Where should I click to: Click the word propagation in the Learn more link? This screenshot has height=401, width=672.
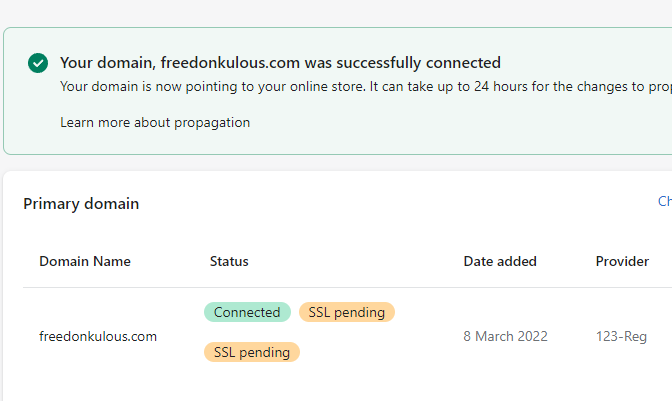click(212, 123)
